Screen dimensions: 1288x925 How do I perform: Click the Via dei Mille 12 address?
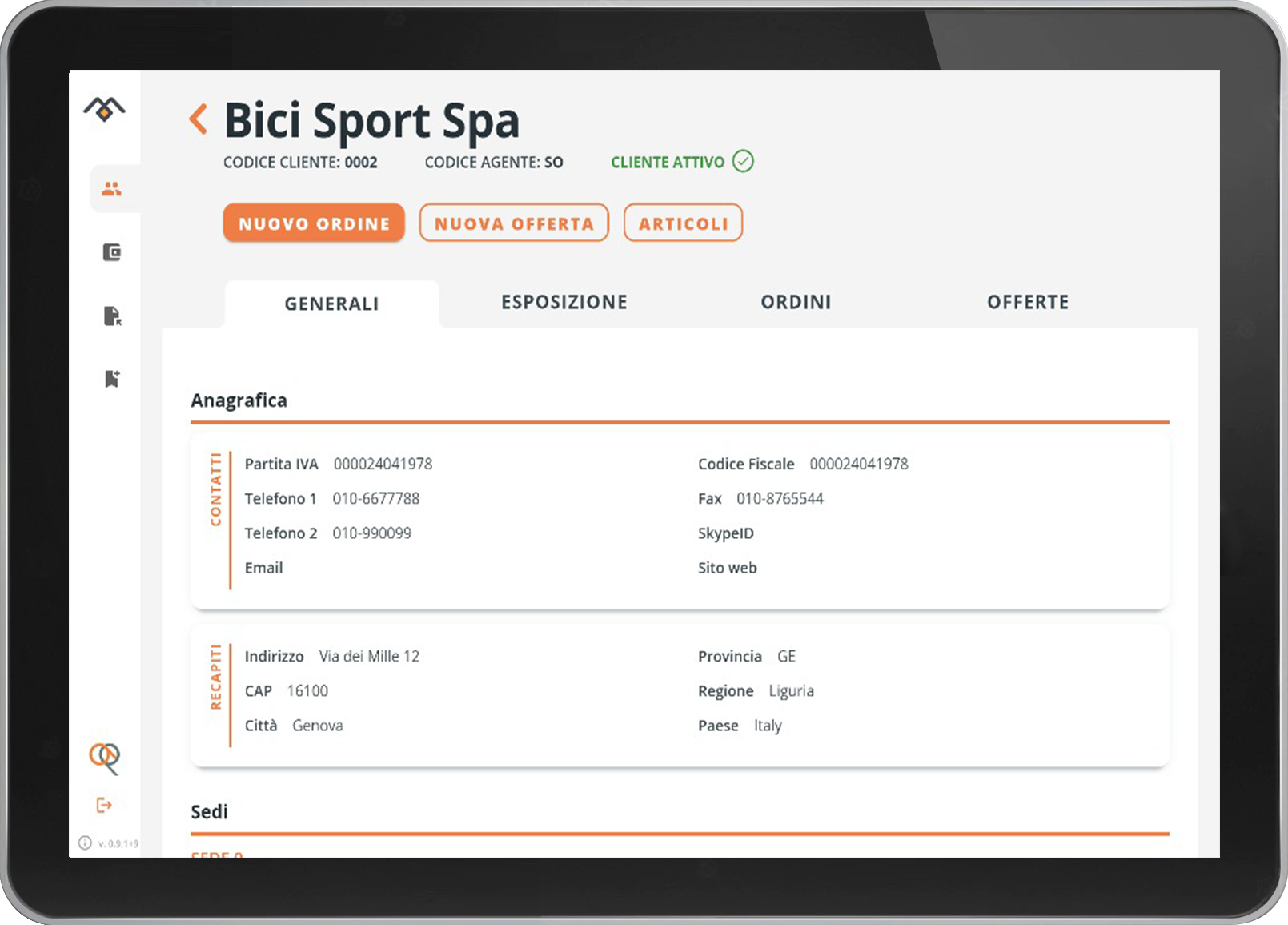(369, 656)
